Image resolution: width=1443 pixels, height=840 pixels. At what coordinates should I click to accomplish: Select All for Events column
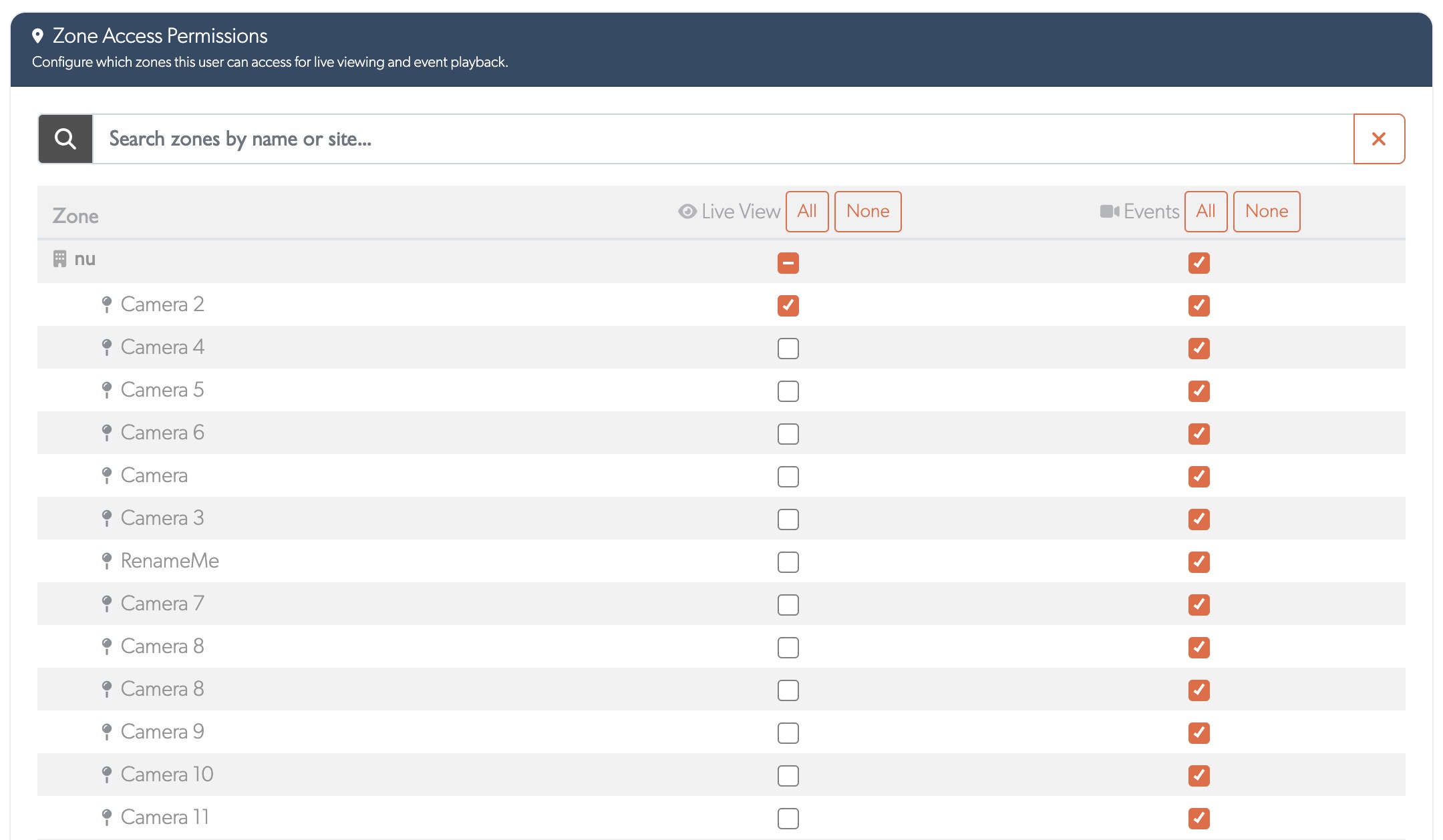coord(1206,211)
